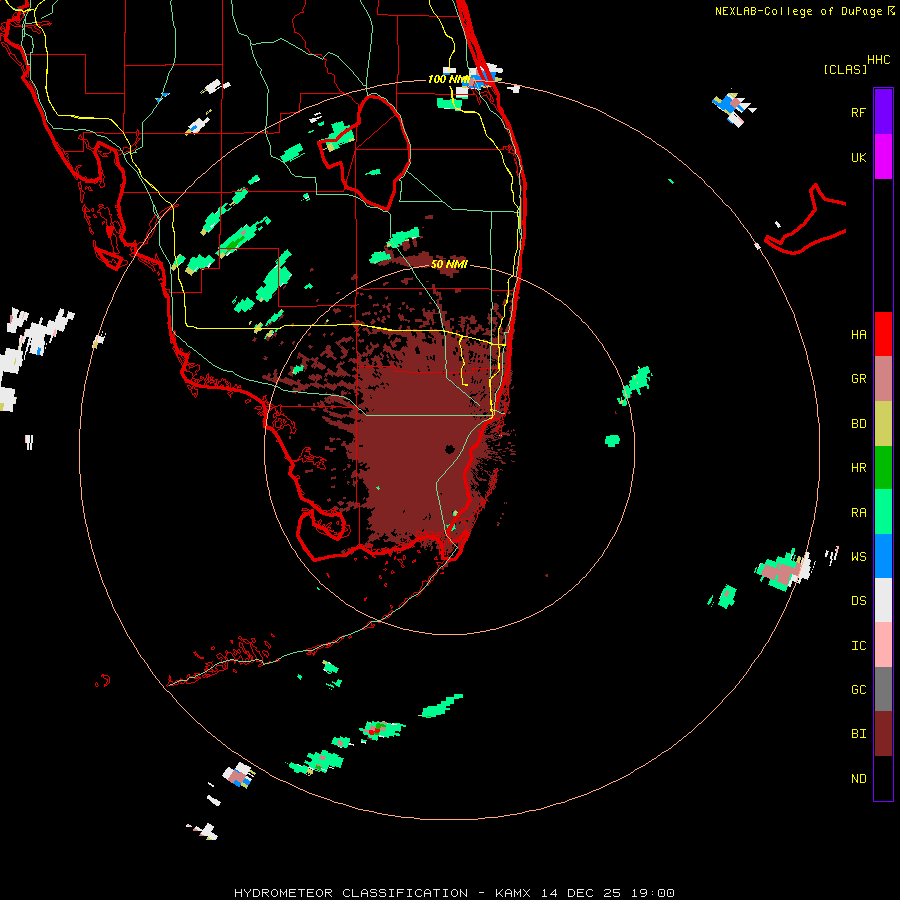Click the WS blue legend swatch

(x=883, y=556)
